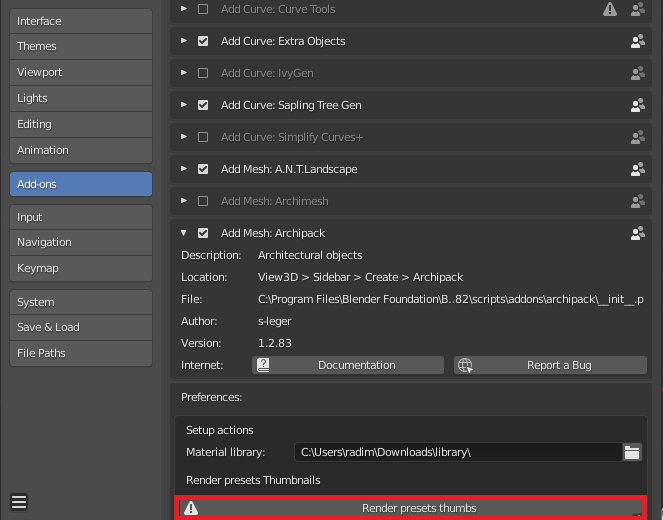Collapse the Add Mesh: Archipack details
The width and height of the screenshot is (663, 520).
pyautogui.click(x=184, y=234)
